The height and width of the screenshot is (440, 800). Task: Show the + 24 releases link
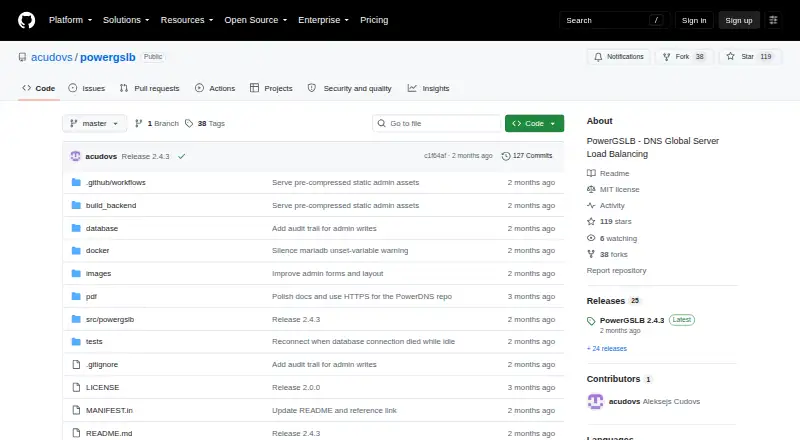point(607,349)
